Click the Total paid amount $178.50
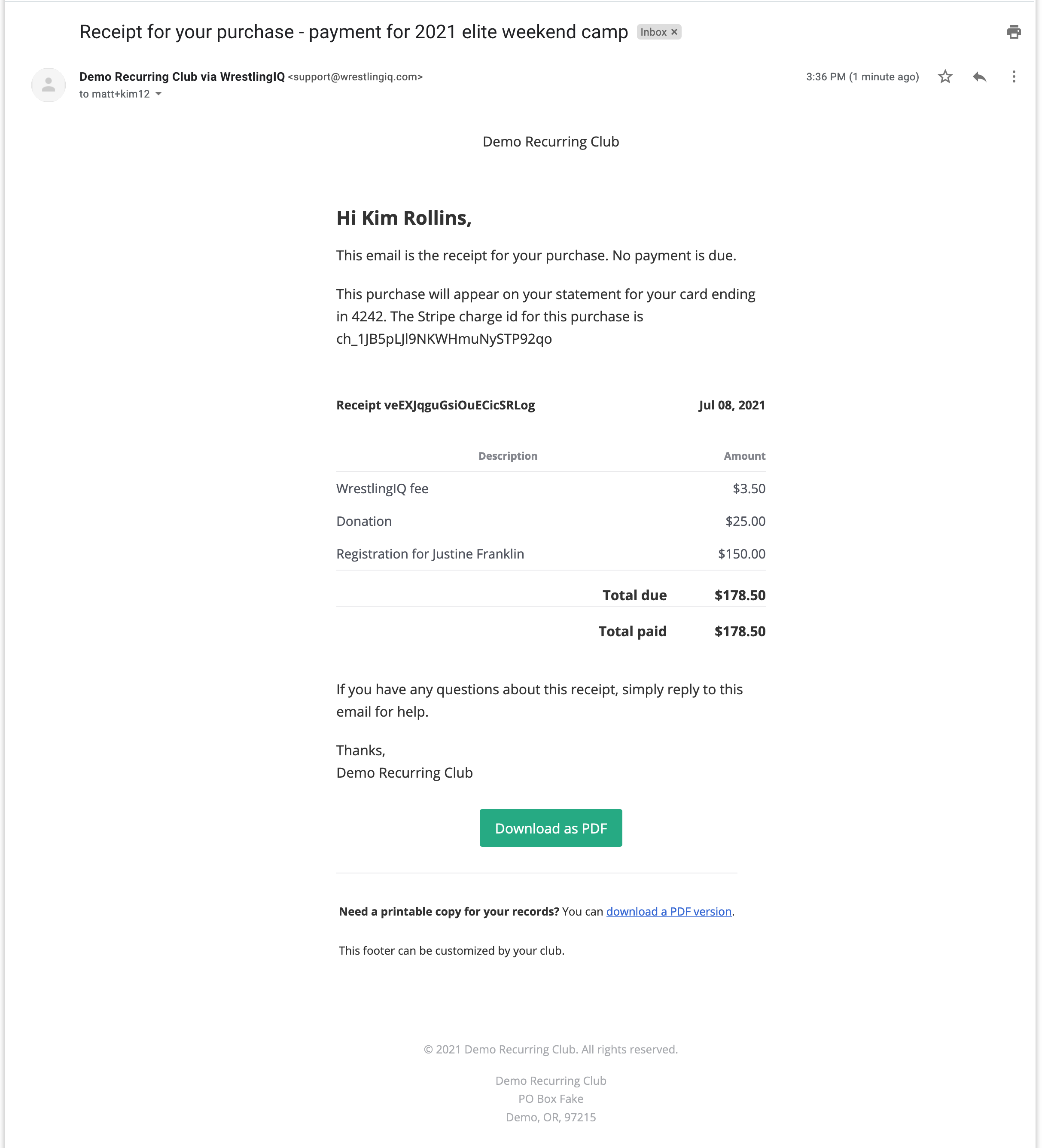1054x1148 pixels. click(740, 631)
